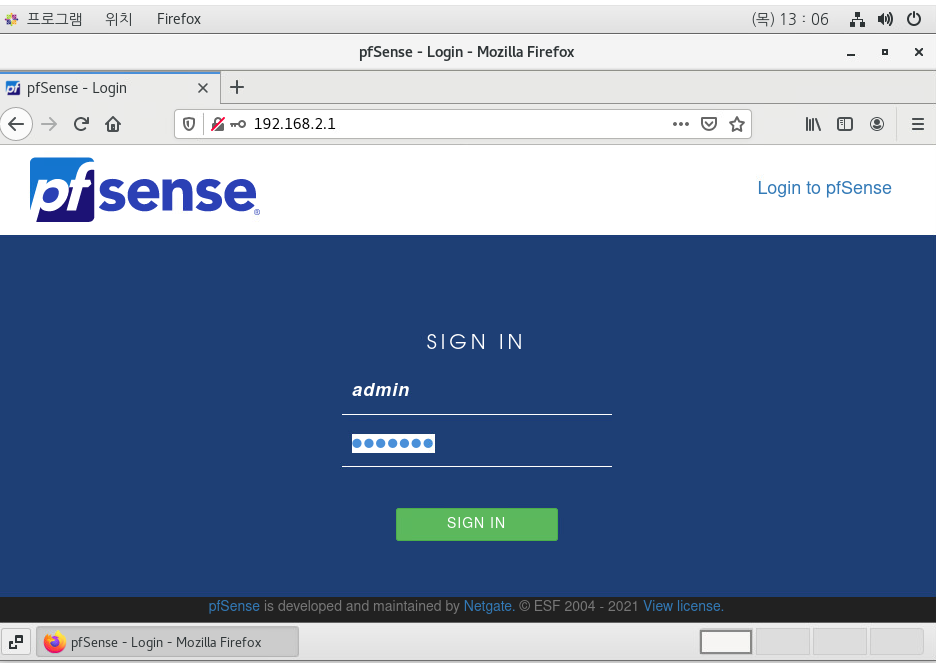Close the Firefox window
The height and width of the screenshot is (663, 936).
(x=919, y=53)
